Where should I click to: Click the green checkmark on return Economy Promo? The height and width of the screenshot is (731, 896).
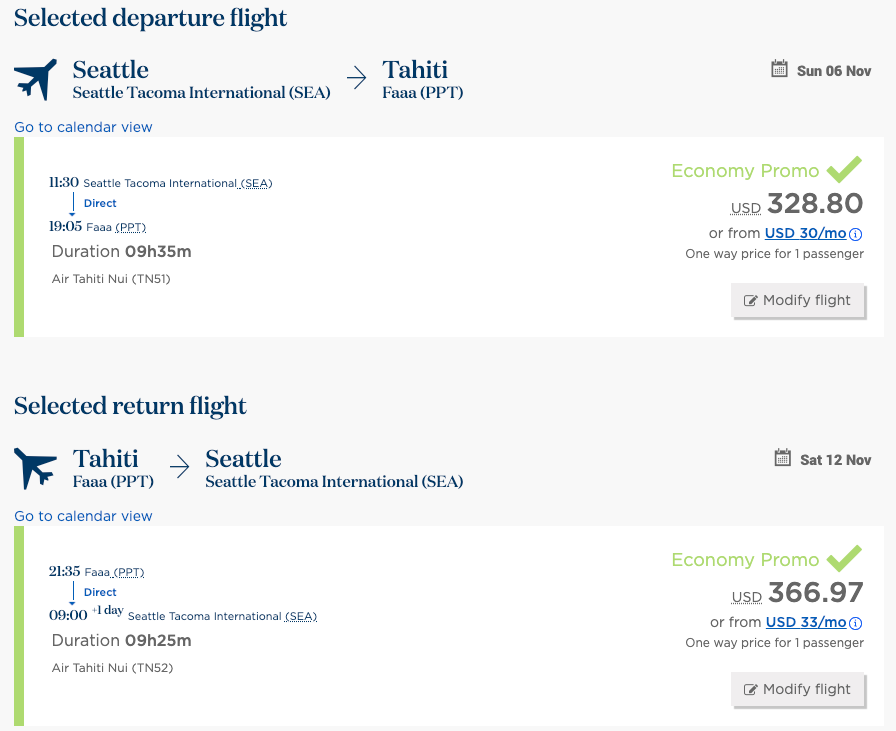click(844, 558)
